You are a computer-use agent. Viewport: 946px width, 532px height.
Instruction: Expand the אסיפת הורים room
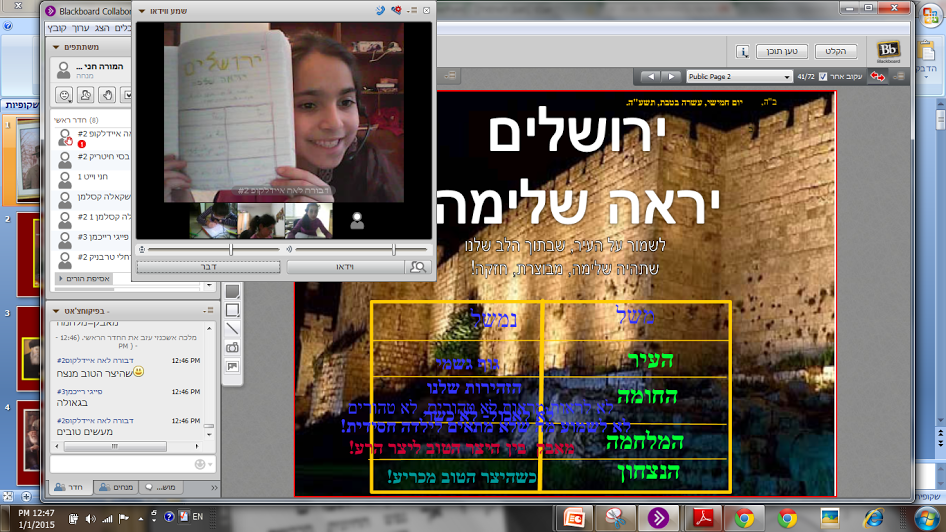click(60, 279)
